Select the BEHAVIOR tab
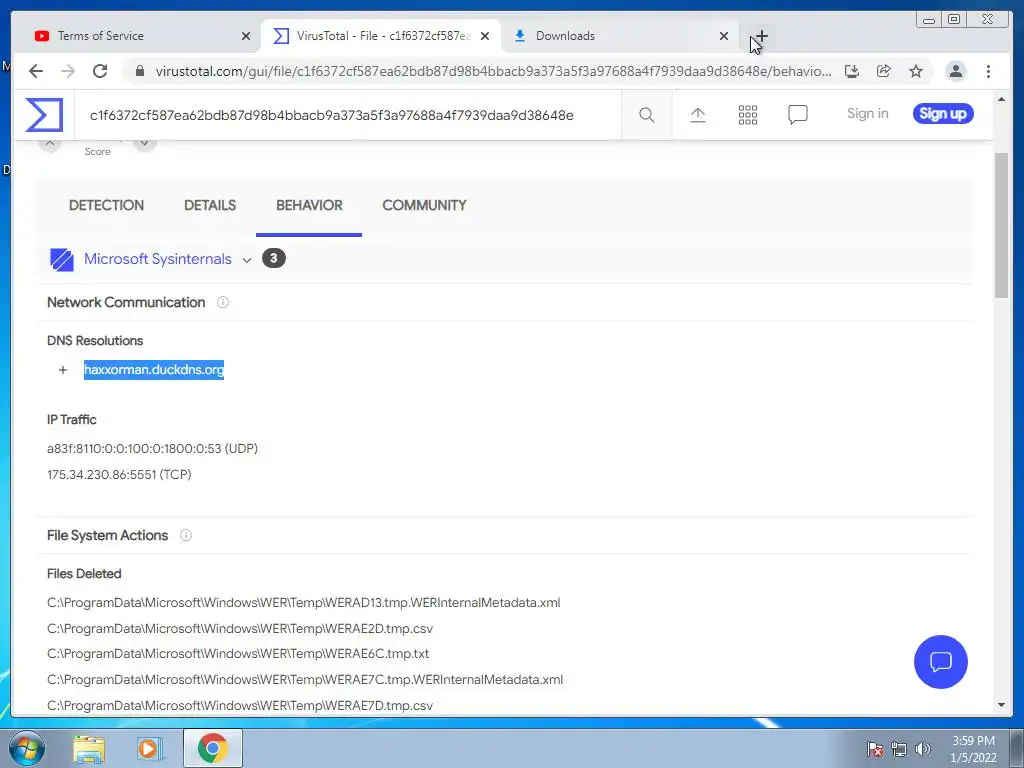Viewport: 1024px width, 768px height. (309, 206)
